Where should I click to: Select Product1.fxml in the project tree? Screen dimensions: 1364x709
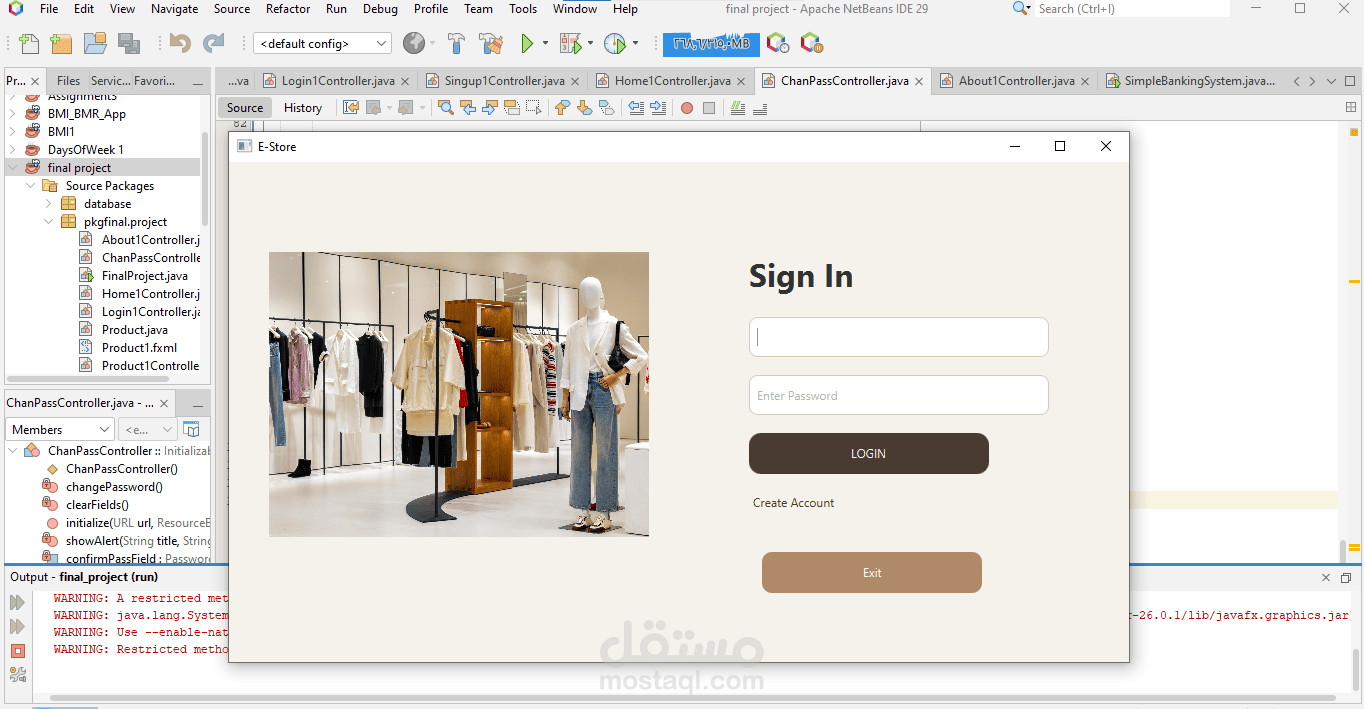click(x=139, y=348)
